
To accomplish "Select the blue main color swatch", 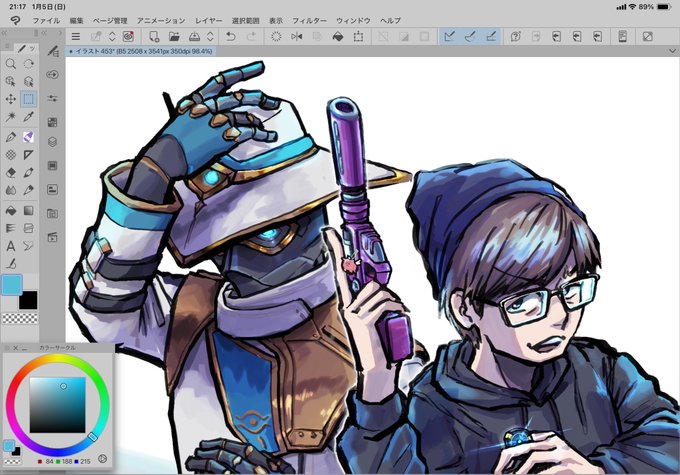I will [x=12, y=285].
